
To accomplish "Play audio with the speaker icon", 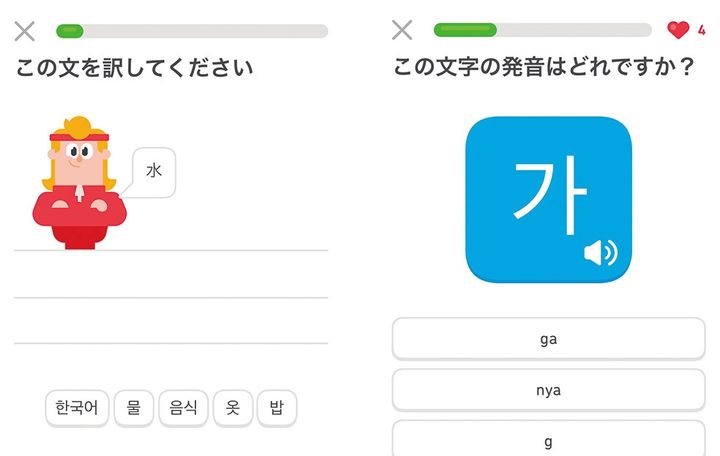I will point(600,253).
